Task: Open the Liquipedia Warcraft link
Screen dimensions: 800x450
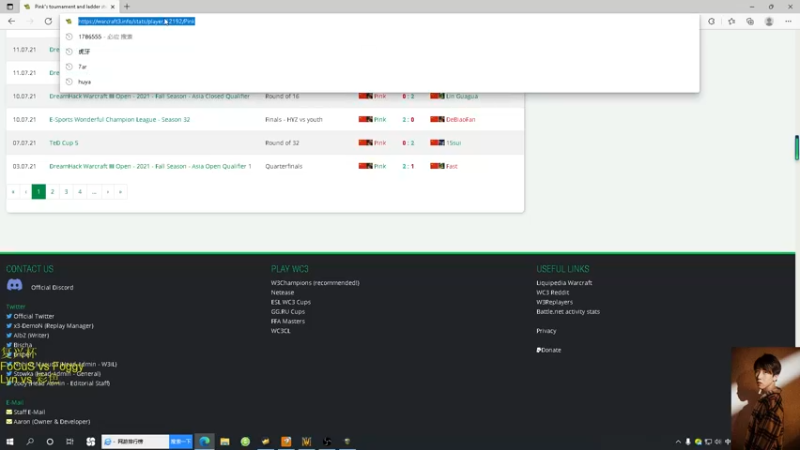Action: tap(564, 283)
